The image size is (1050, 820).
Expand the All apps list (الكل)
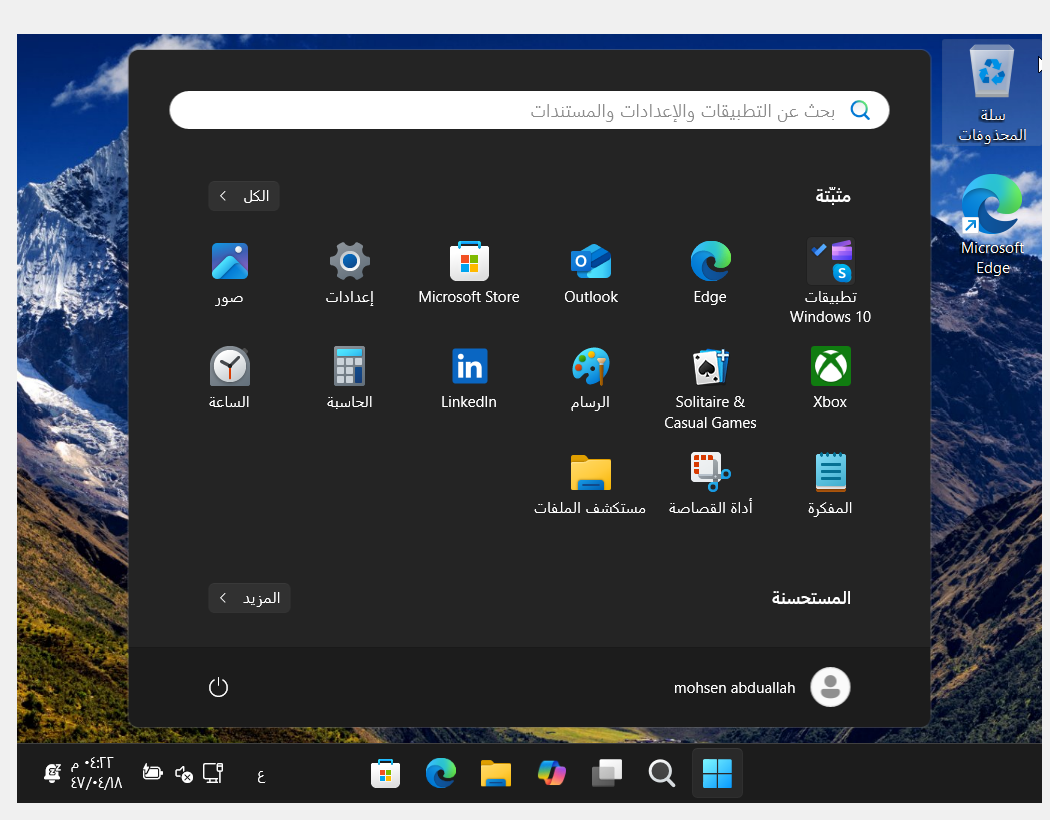[x=244, y=196]
